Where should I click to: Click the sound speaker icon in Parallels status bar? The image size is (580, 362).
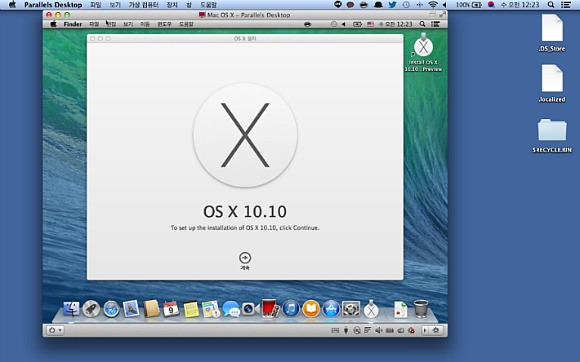coord(379,331)
